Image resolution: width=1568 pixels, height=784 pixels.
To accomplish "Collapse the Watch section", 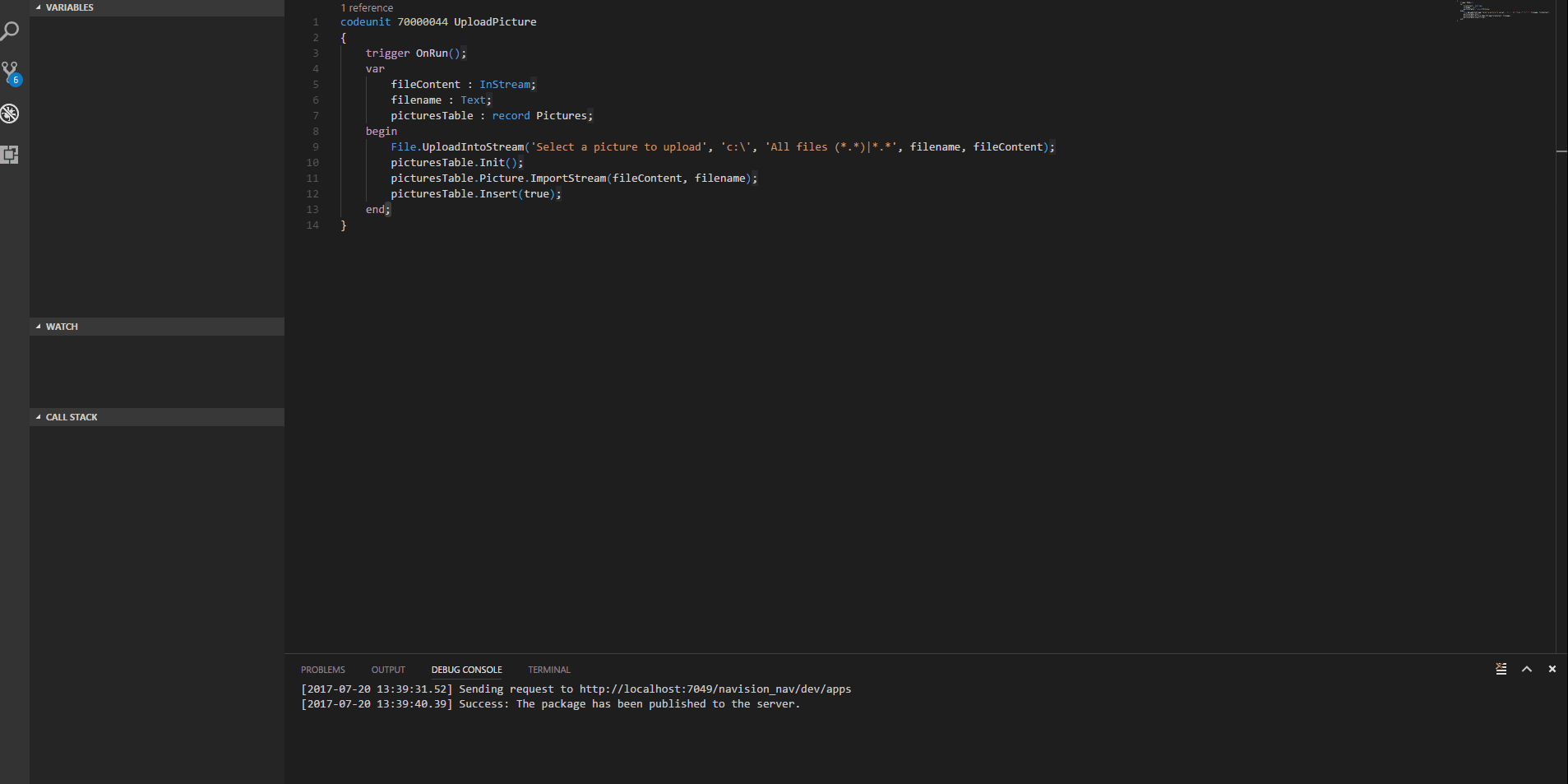I will (62, 327).
